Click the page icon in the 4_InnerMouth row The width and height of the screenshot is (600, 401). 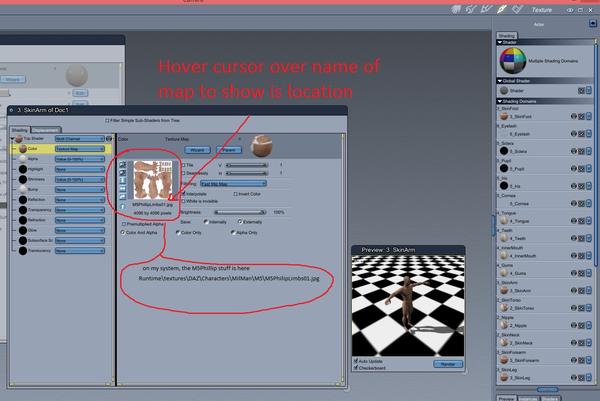tap(589, 256)
